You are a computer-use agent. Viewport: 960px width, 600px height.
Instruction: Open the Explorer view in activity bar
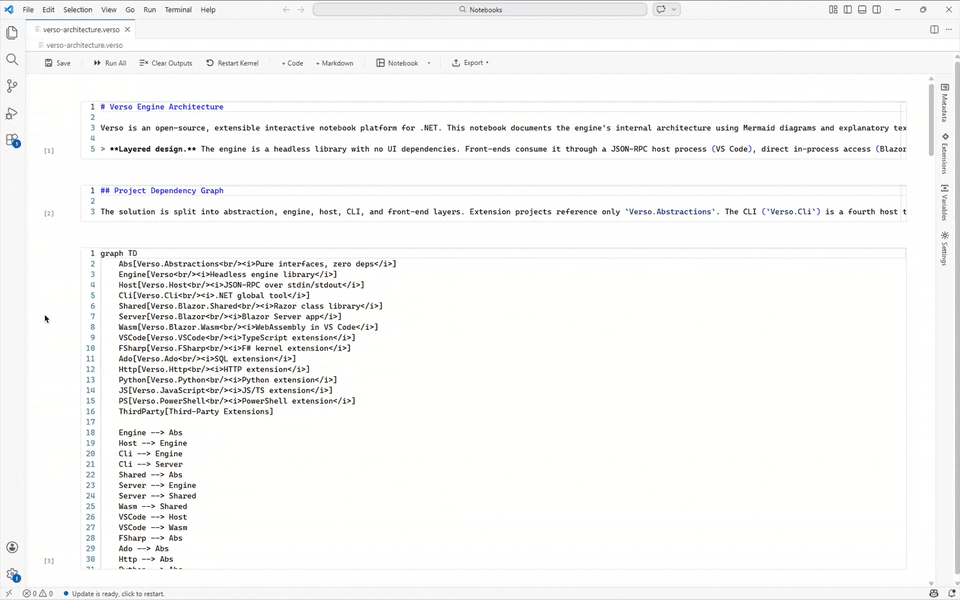pyautogui.click(x=12, y=32)
